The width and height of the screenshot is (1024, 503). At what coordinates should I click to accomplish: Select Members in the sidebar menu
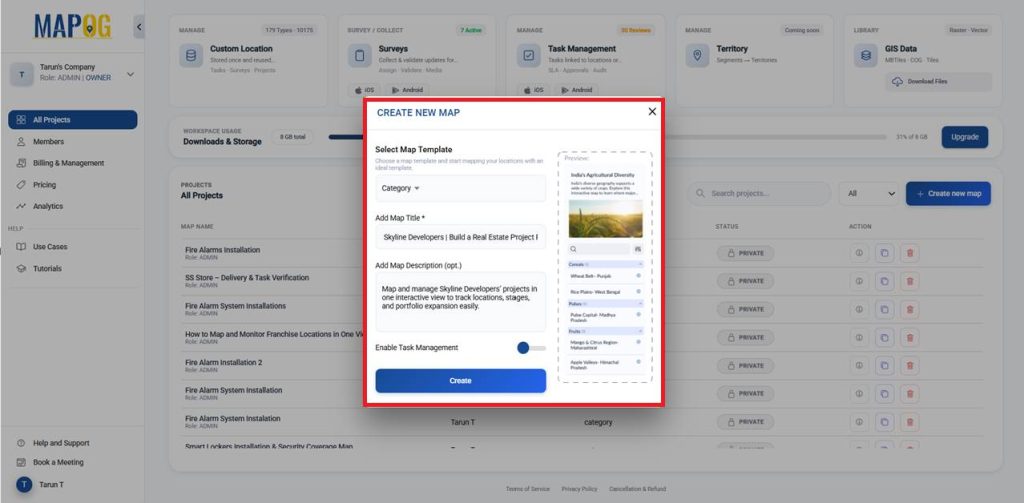[x=48, y=142]
